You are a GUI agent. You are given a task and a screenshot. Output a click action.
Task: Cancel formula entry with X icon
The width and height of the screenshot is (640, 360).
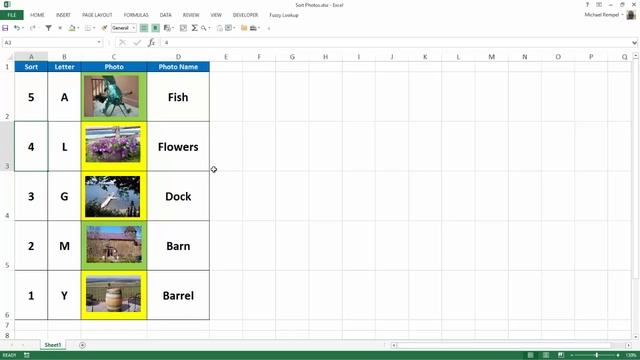(122, 42)
